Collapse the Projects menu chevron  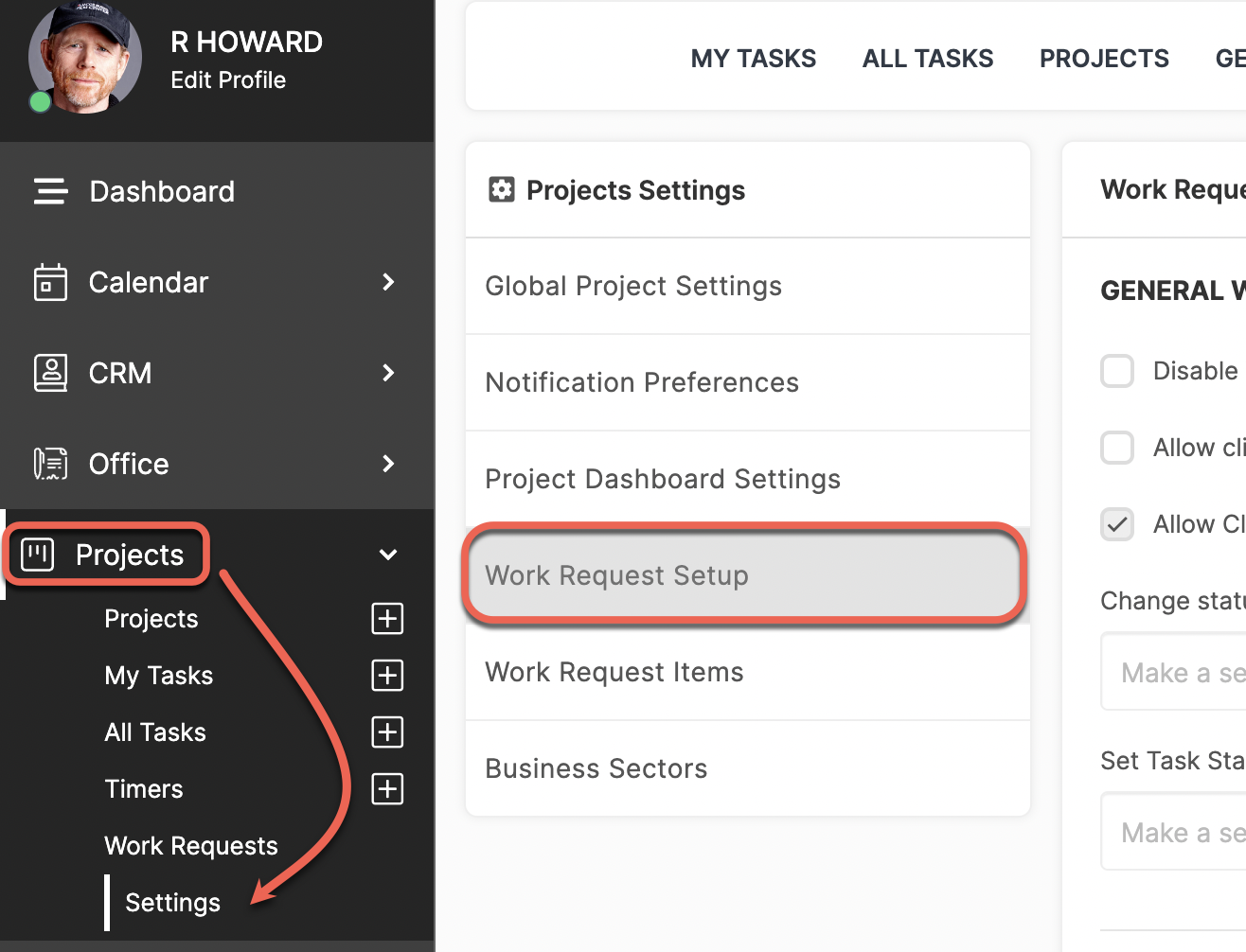click(388, 555)
